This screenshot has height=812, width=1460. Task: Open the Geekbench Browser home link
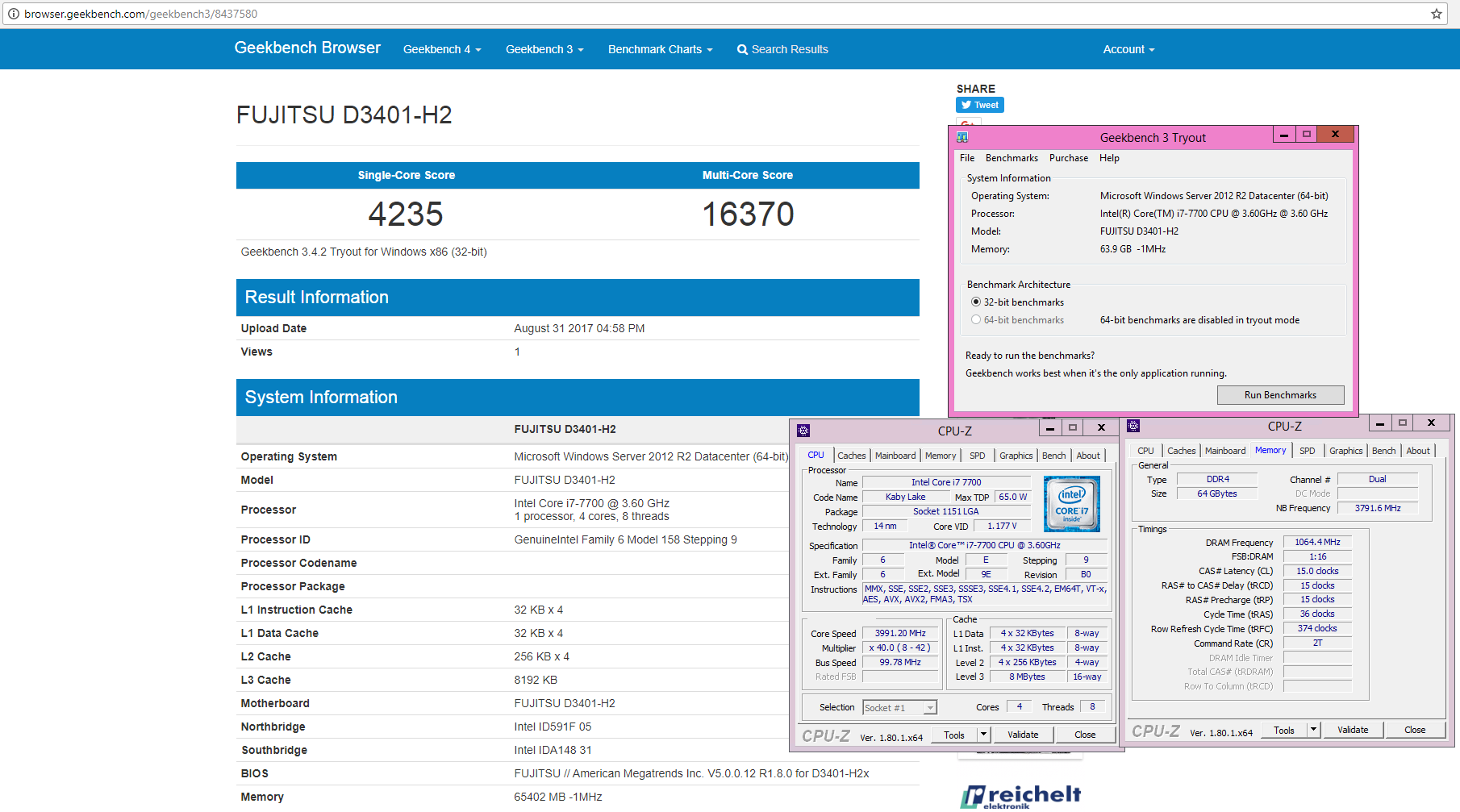click(307, 48)
